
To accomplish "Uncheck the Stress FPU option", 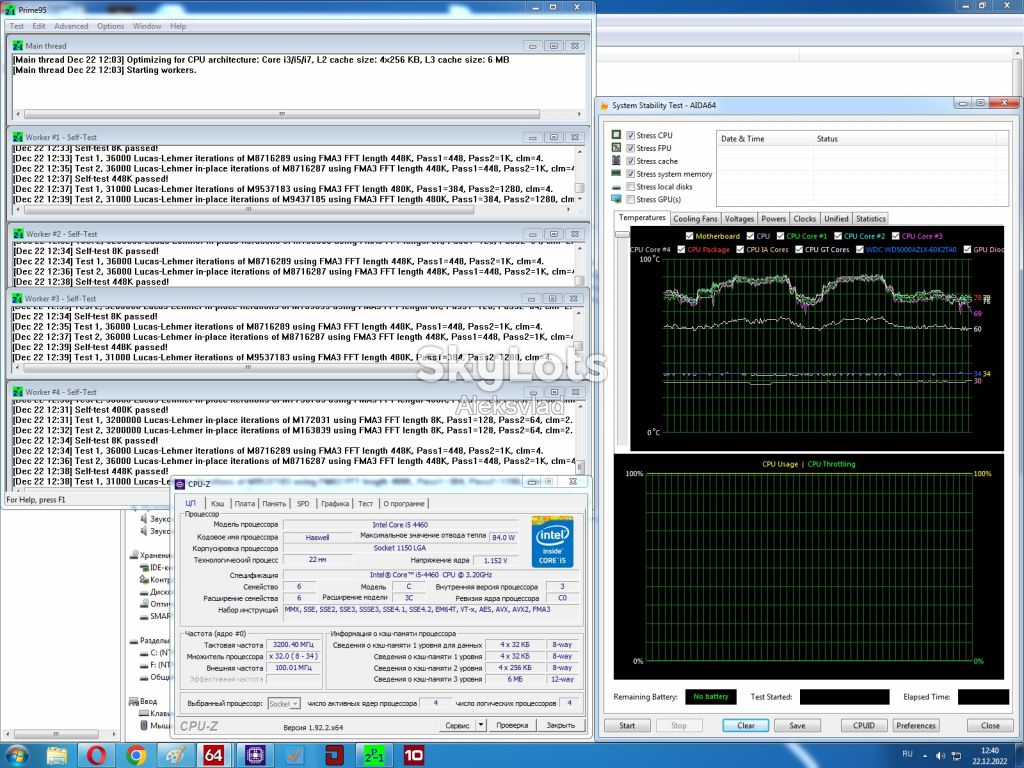I will pos(631,148).
